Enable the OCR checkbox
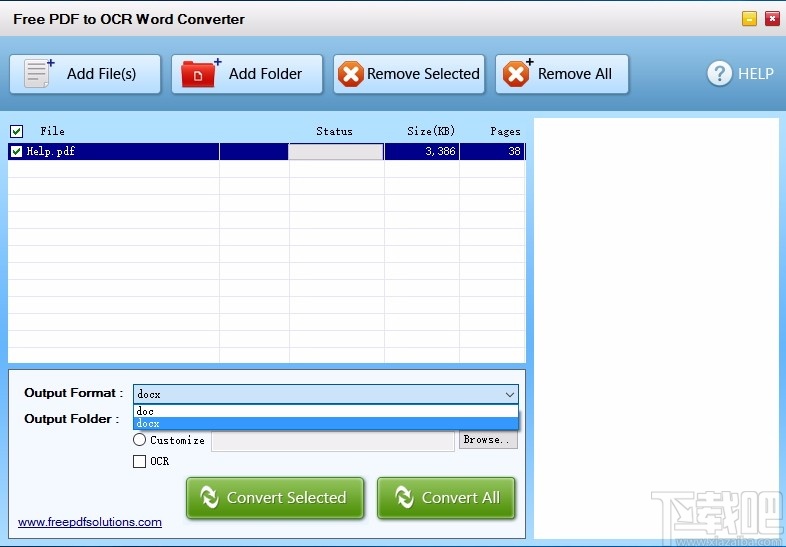Image resolution: width=786 pixels, height=547 pixels. click(x=139, y=461)
